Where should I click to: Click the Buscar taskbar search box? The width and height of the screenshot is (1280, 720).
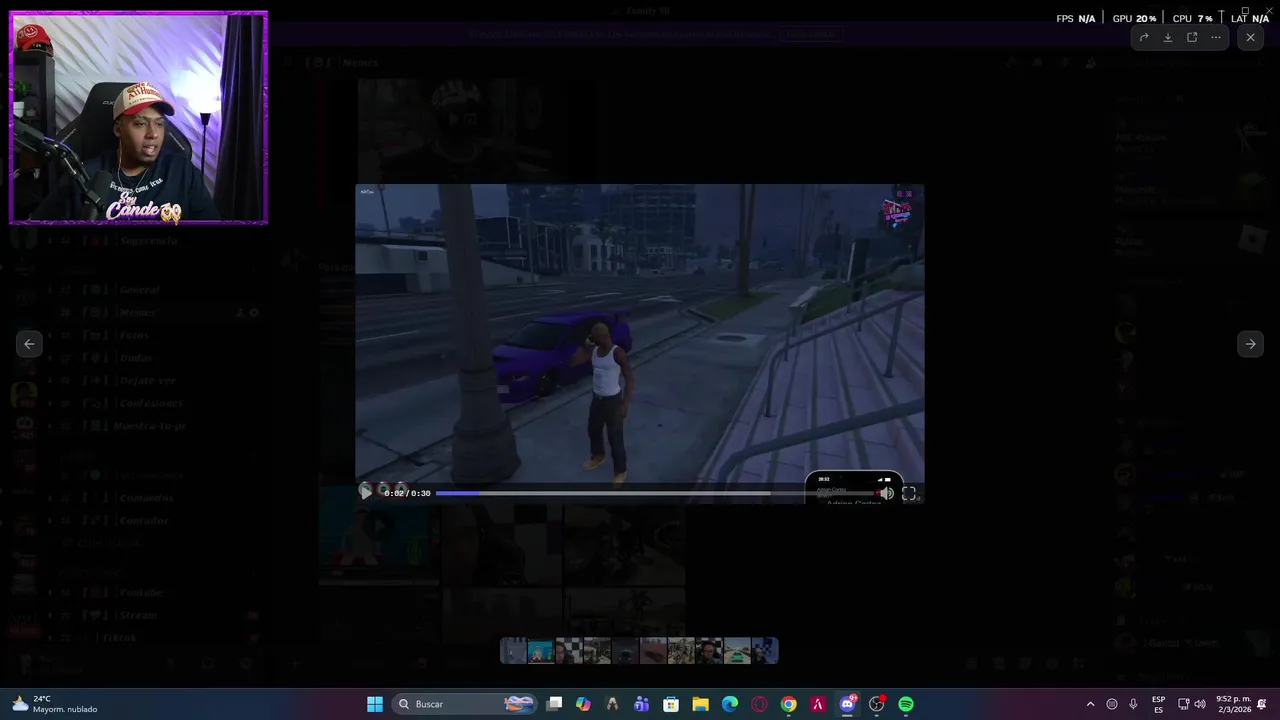click(x=466, y=704)
